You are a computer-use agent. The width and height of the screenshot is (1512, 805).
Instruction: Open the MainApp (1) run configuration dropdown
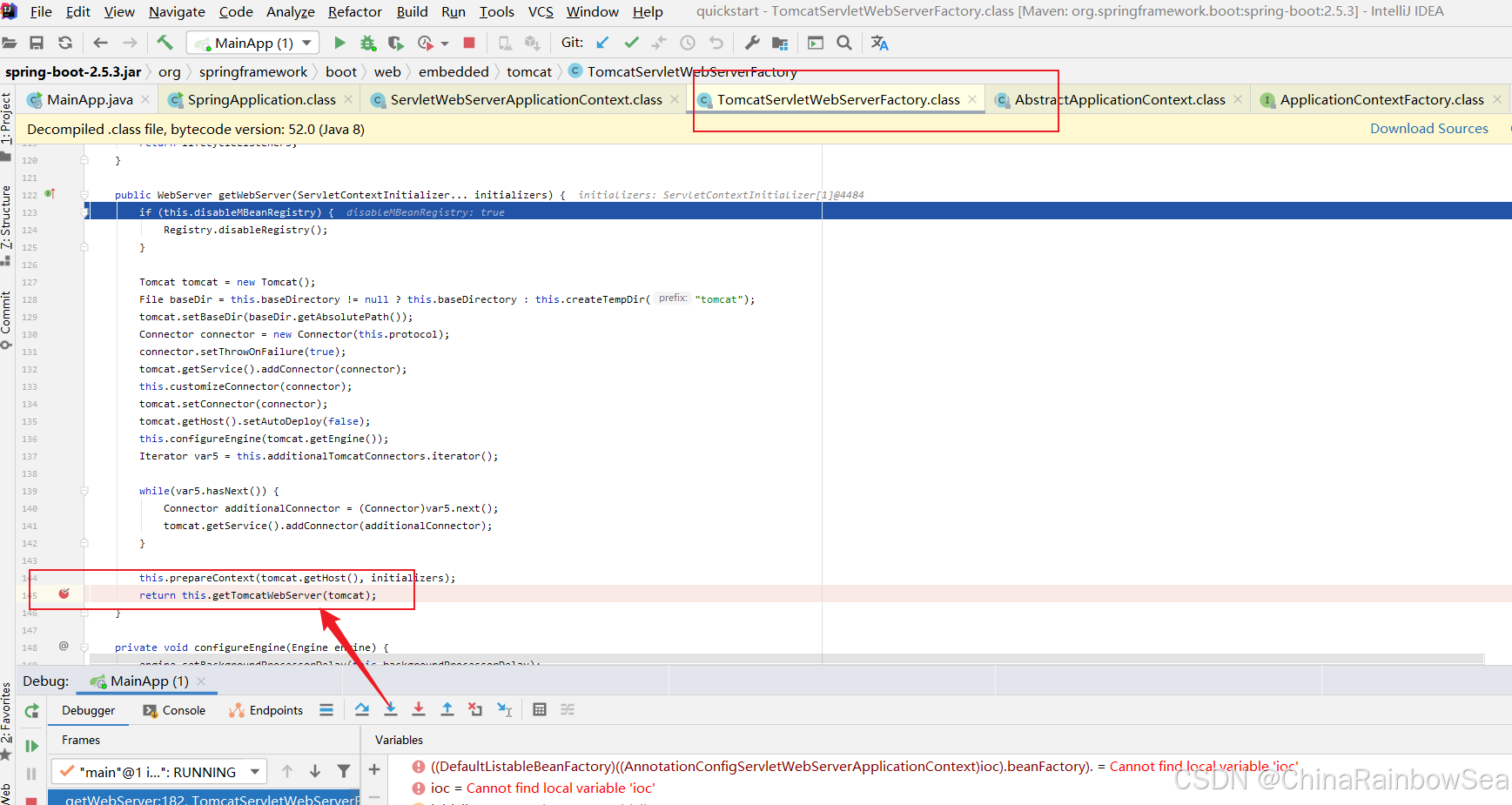(253, 43)
